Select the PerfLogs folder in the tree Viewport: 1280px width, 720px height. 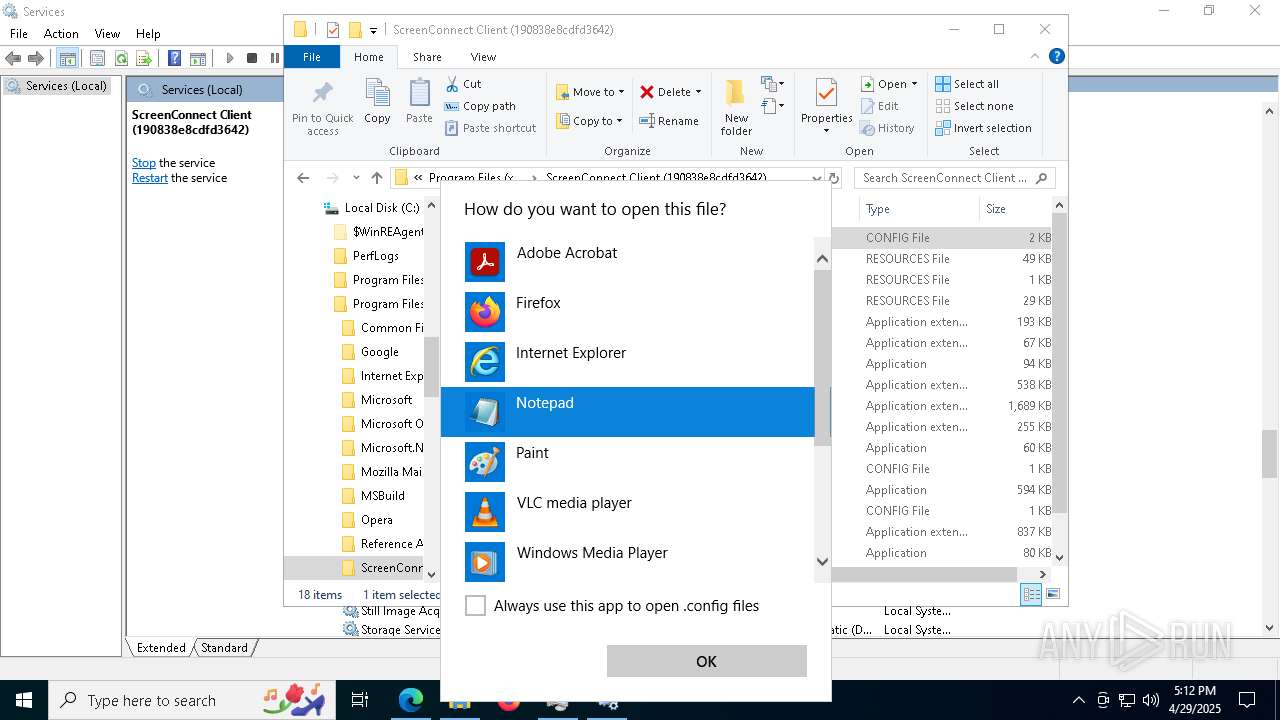coord(376,256)
